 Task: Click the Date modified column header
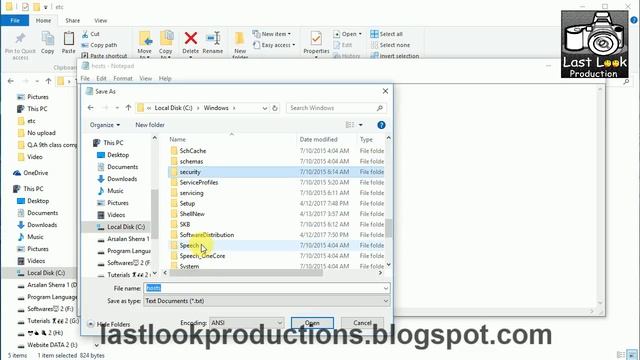point(318,139)
